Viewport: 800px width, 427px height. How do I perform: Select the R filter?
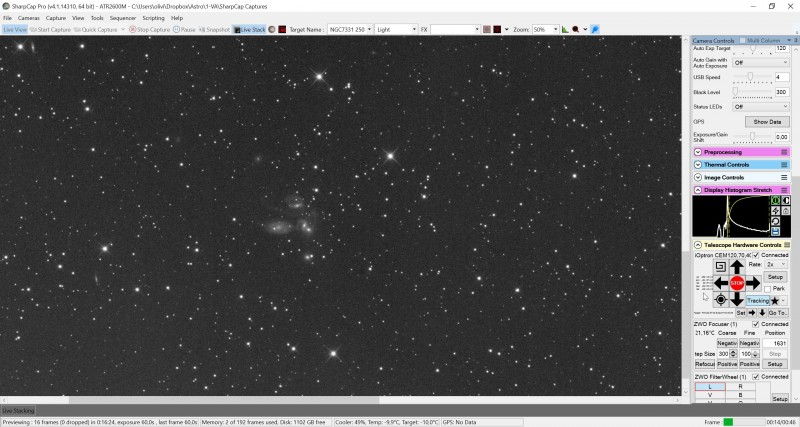tap(740, 387)
